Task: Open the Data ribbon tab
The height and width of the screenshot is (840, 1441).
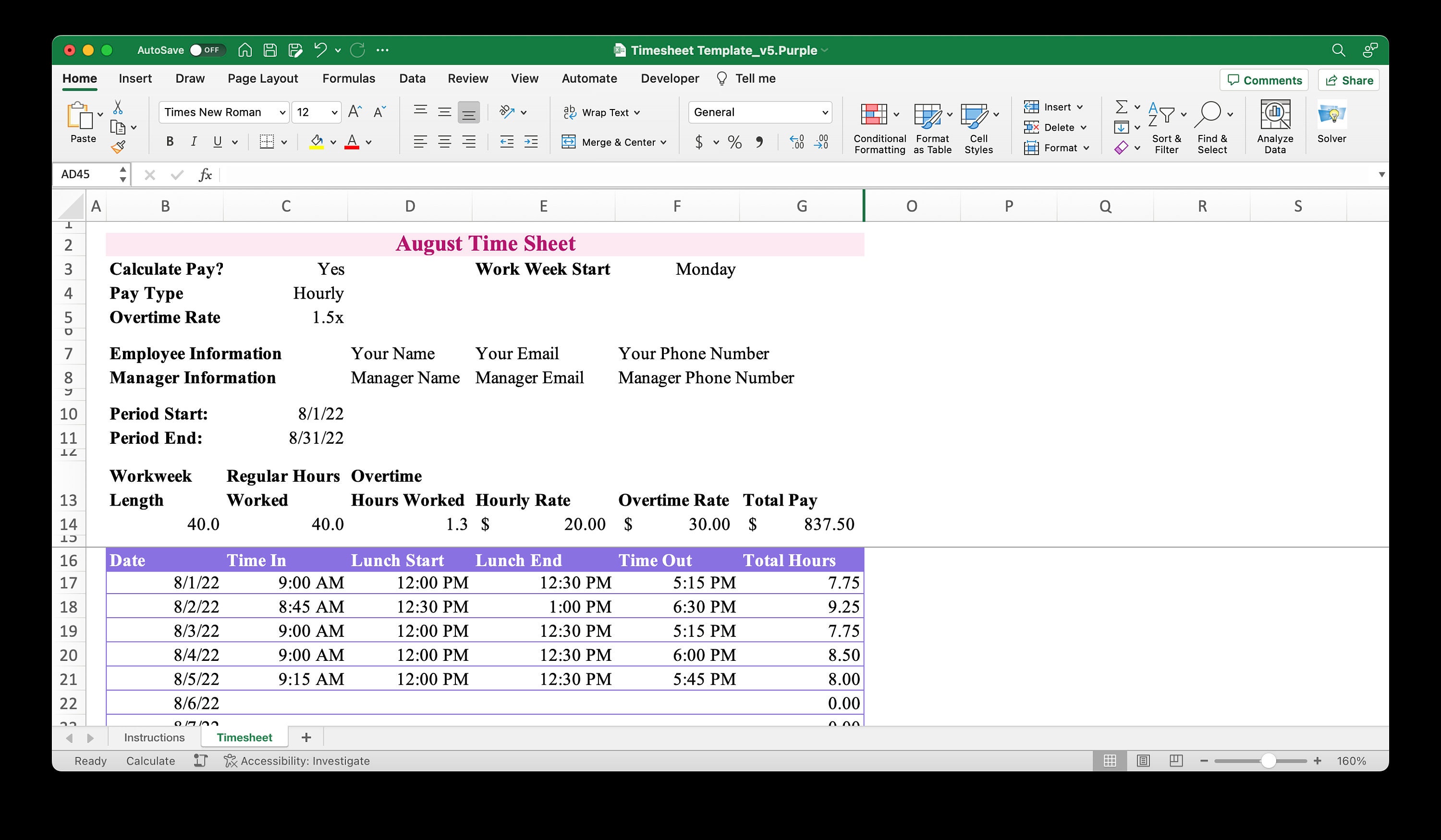Action: tap(412, 78)
